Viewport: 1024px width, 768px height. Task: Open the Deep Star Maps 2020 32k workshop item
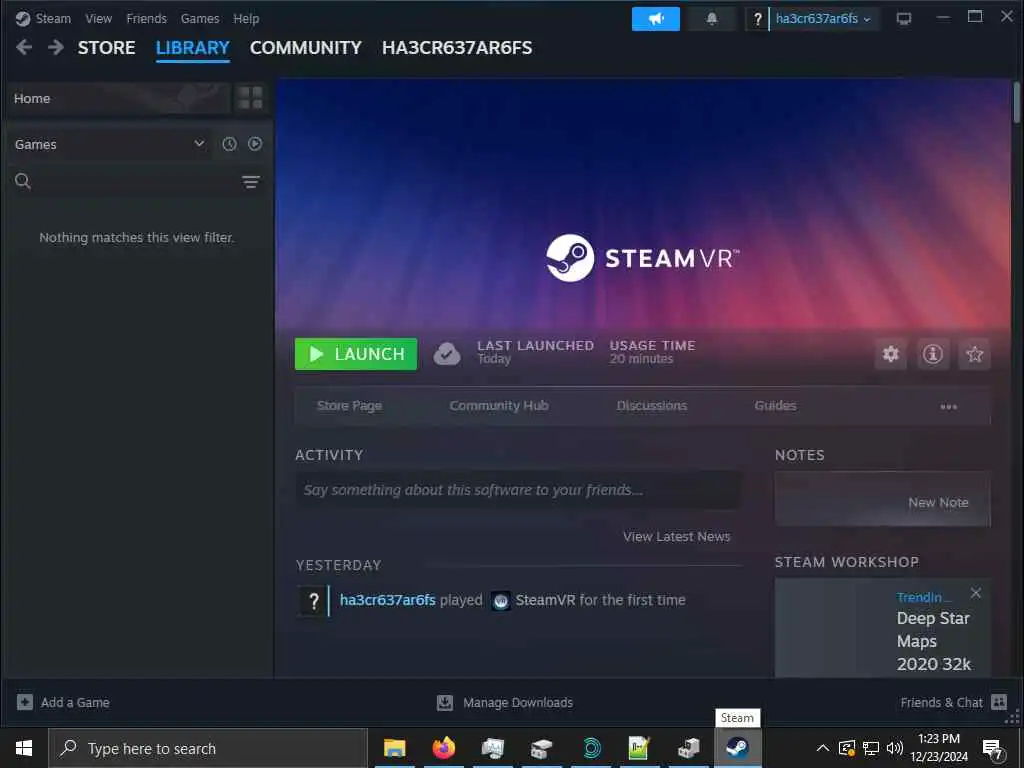pos(933,641)
